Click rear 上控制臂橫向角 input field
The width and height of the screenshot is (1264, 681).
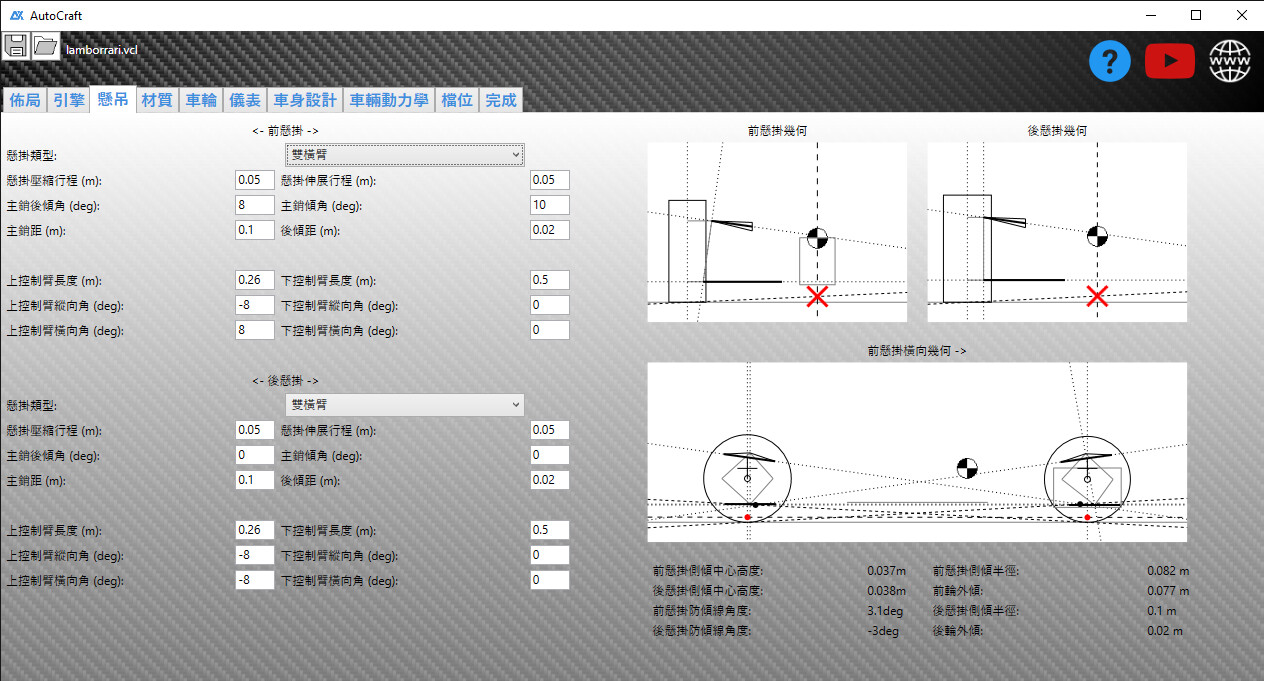click(x=255, y=580)
